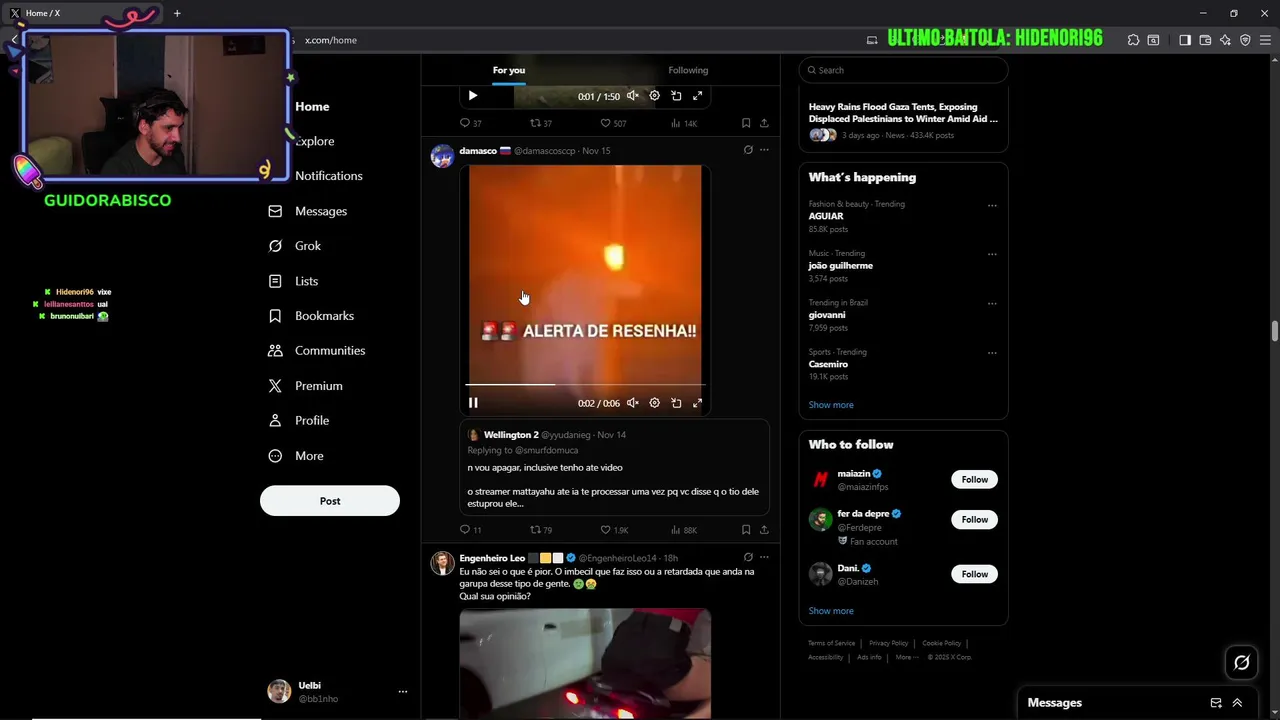The image size is (1280, 720).
Task: Open the Messages page from the sidebar
Action: point(308,211)
